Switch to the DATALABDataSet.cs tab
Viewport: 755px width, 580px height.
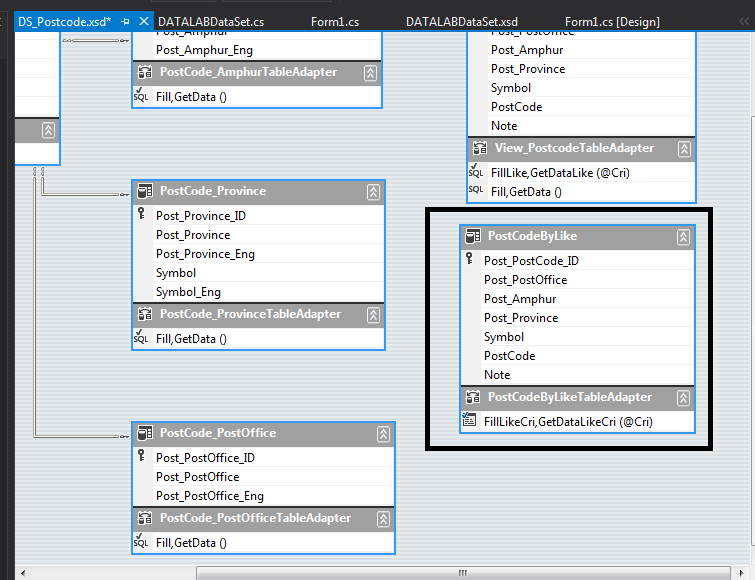pos(211,22)
